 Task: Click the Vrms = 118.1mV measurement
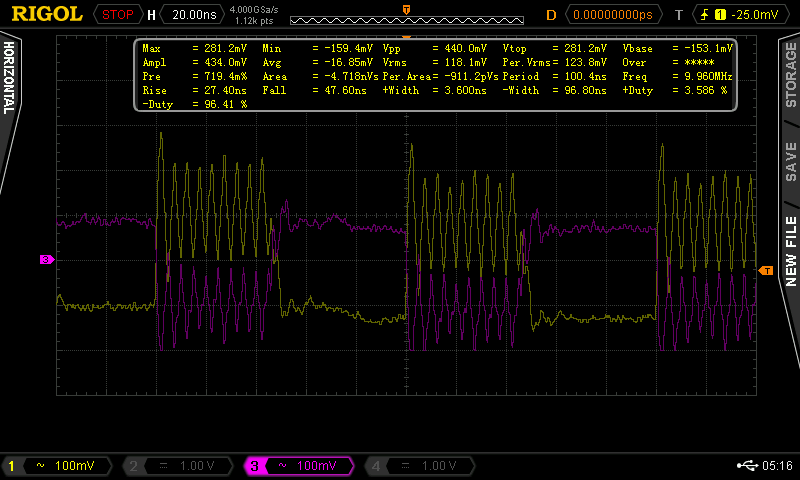click(435, 62)
